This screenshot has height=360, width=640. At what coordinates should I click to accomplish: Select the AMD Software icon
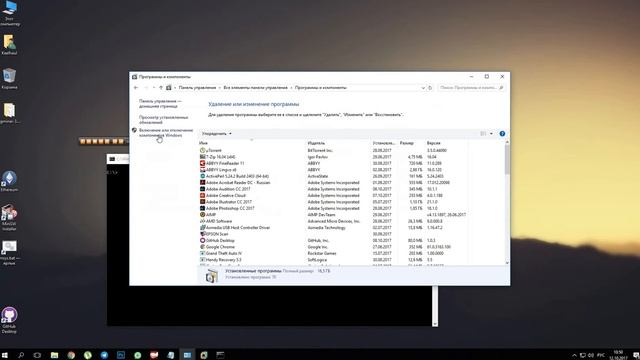(x=202, y=221)
